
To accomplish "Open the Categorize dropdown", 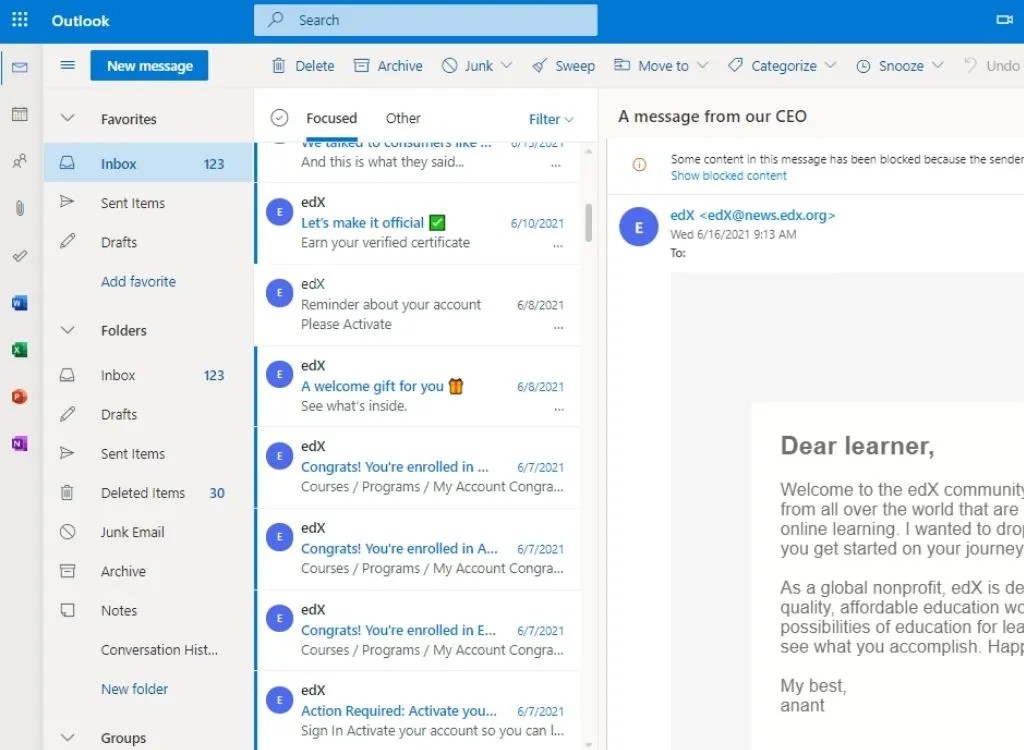I will [781, 65].
